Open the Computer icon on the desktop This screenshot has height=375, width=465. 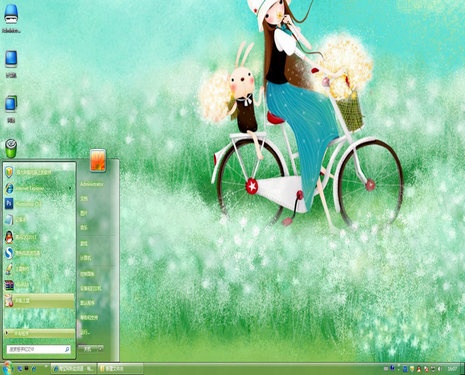[x=11, y=64]
